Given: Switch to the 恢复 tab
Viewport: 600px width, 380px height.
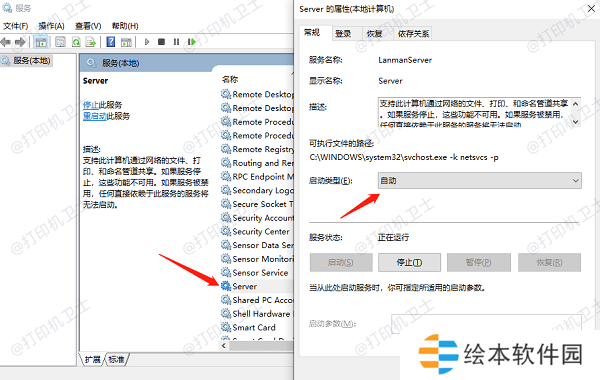Looking at the screenshot, I should point(375,34).
